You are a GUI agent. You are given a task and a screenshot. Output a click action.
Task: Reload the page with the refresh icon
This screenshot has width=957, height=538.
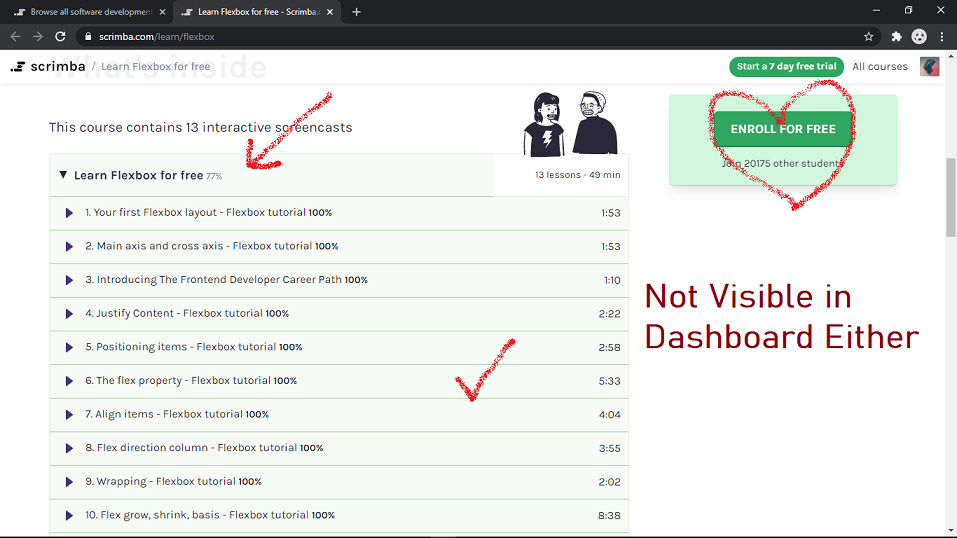pos(60,37)
